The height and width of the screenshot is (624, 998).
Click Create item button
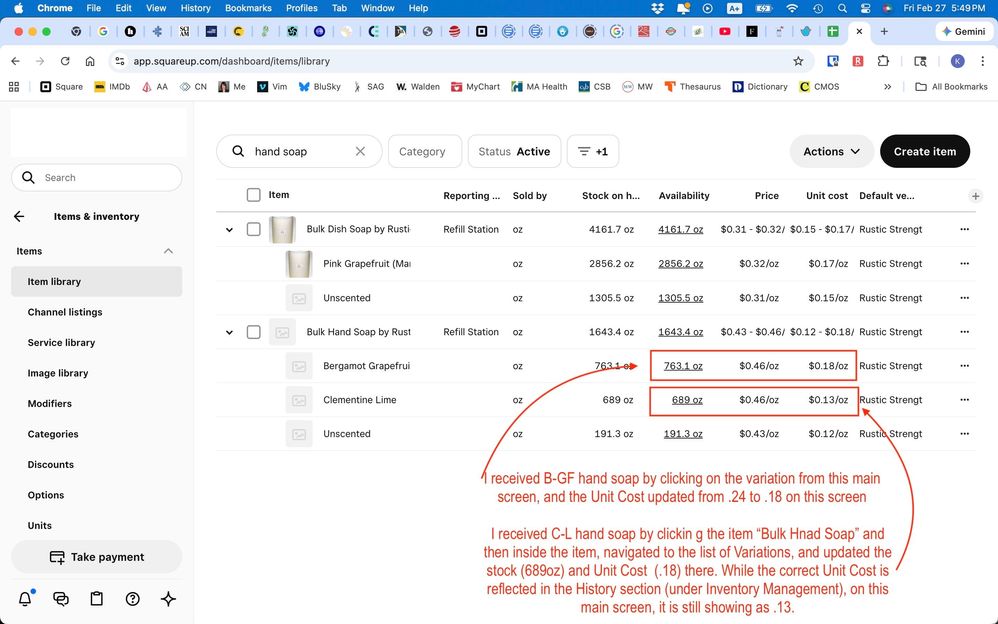925,152
